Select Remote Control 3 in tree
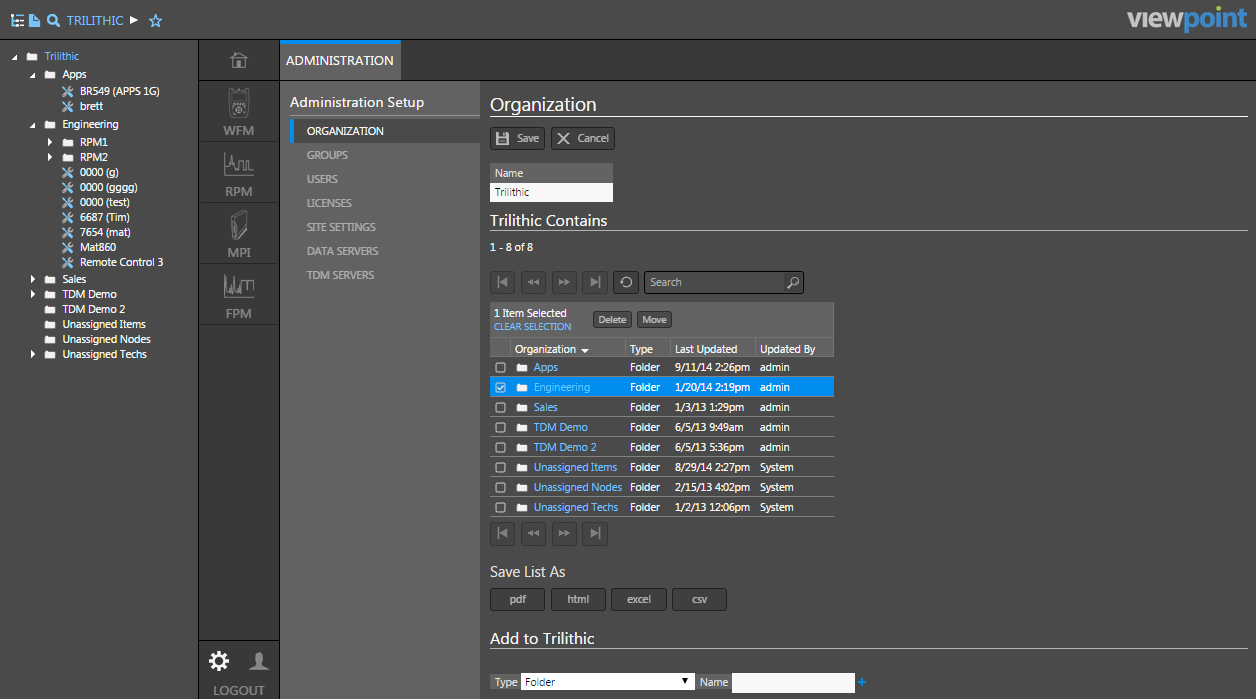 point(121,262)
